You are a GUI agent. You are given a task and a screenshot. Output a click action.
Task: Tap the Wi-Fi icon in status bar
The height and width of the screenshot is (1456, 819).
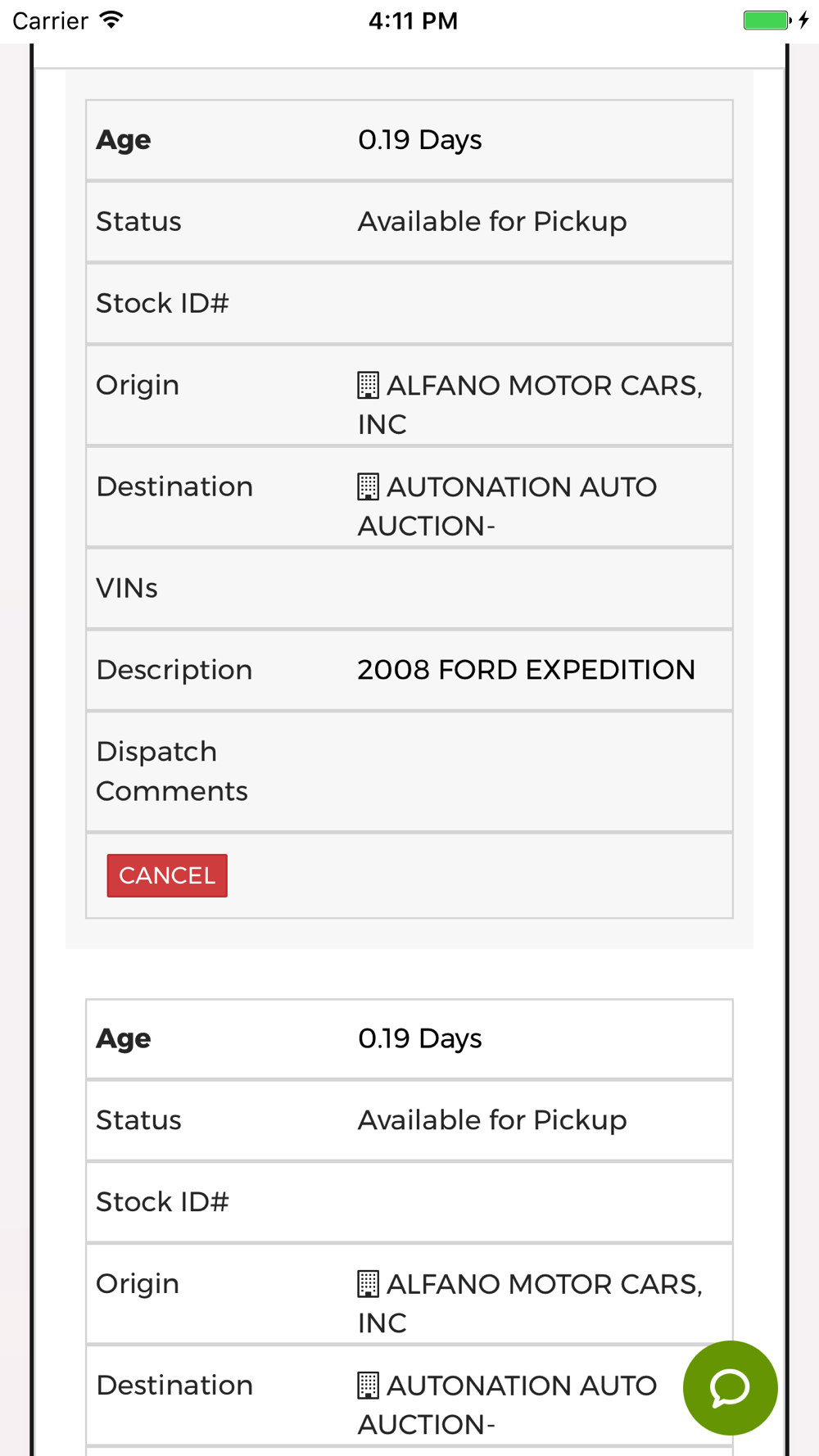point(111,20)
